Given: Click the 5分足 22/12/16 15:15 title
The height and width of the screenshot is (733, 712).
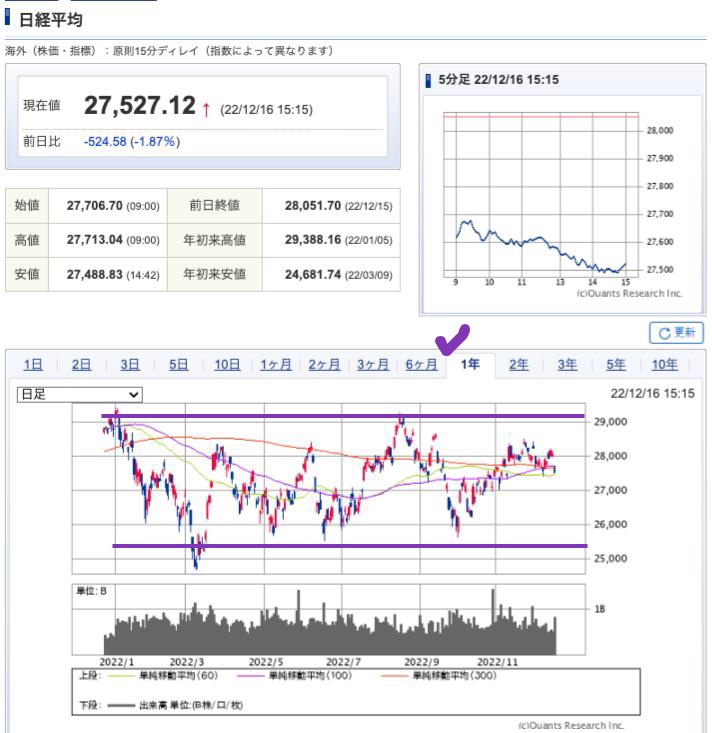Looking at the screenshot, I should (498, 80).
